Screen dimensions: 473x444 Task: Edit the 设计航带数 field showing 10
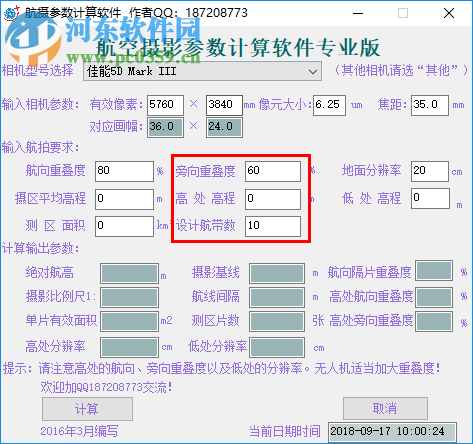[x=273, y=227]
